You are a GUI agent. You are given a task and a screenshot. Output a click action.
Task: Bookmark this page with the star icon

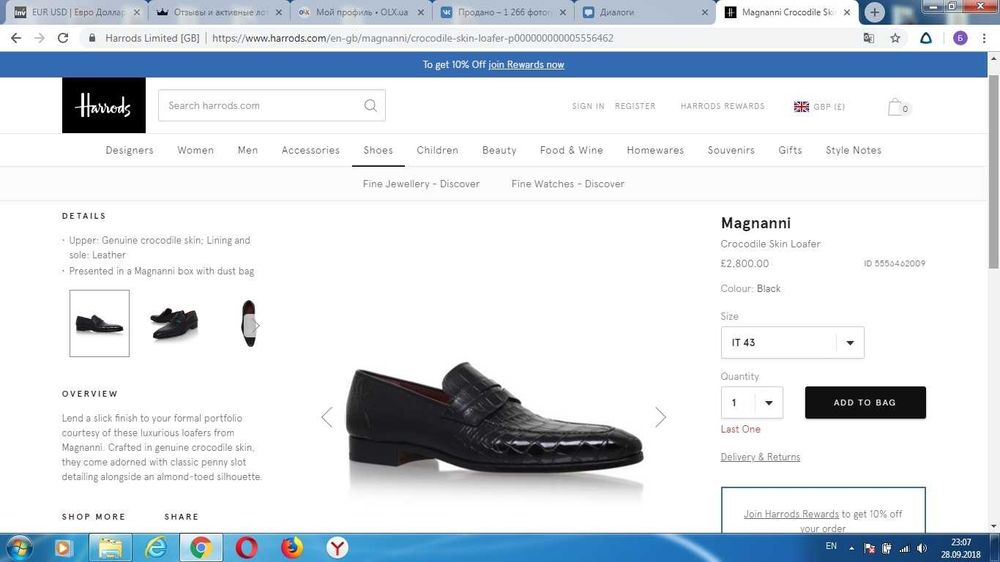(895, 38)
